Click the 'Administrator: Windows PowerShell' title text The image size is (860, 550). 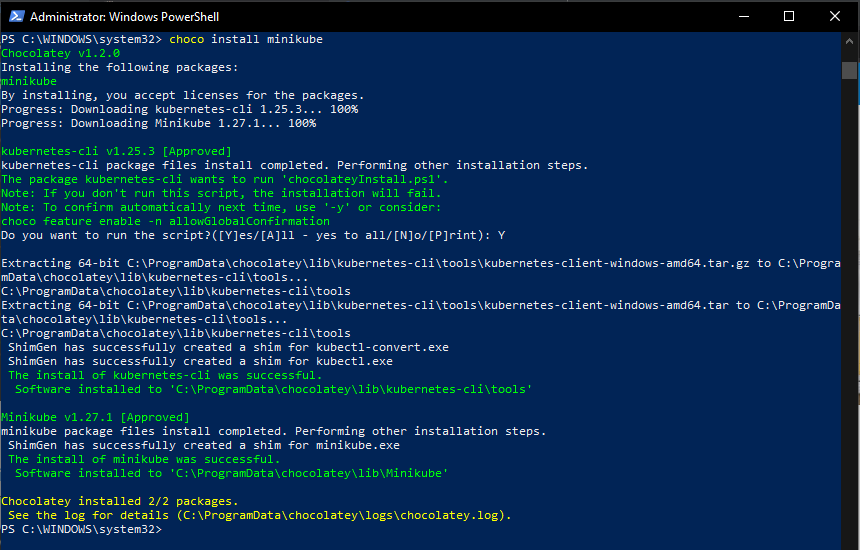(125, 17)
